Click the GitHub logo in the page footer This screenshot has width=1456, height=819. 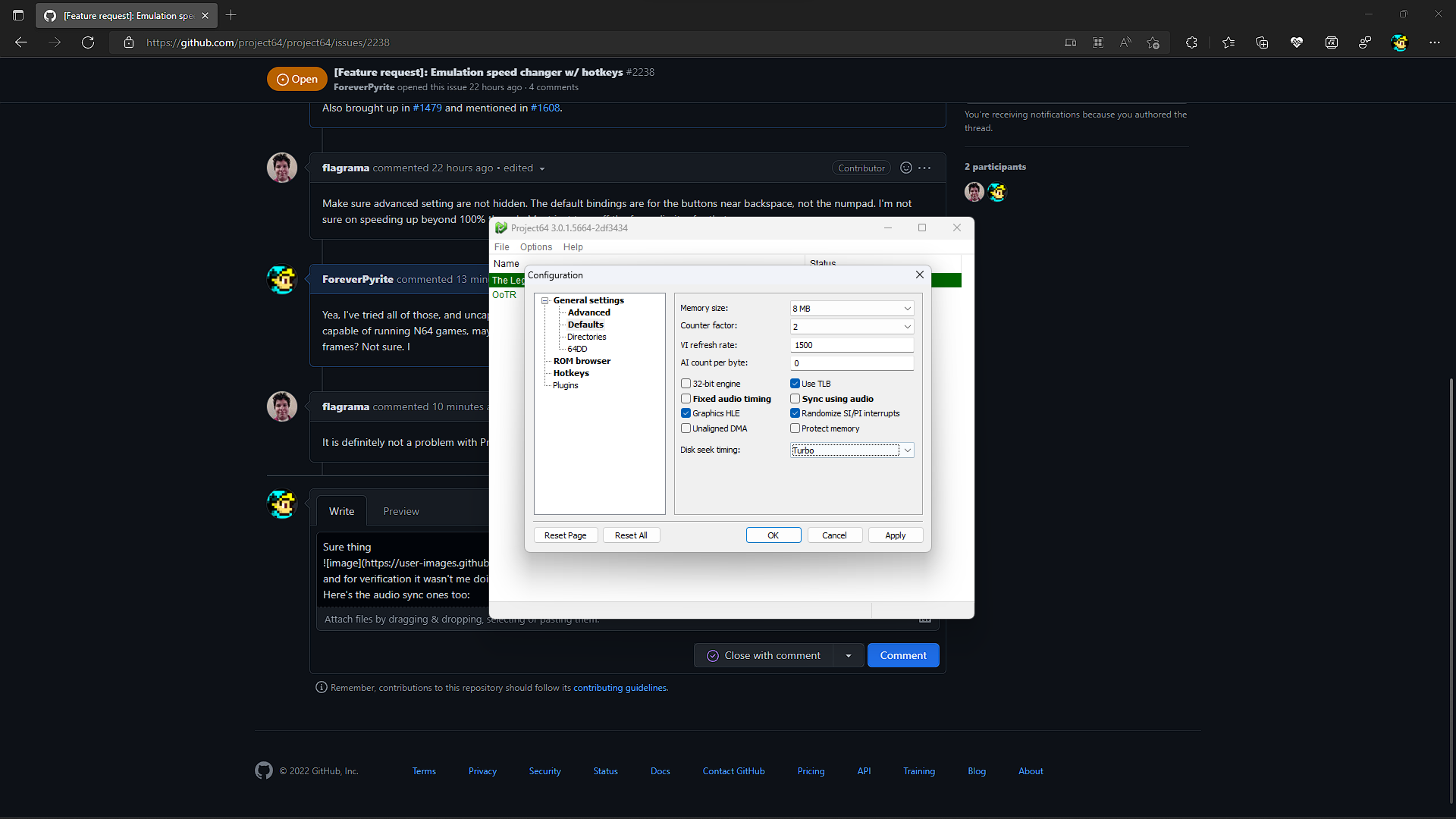click(x=263, y=770)
